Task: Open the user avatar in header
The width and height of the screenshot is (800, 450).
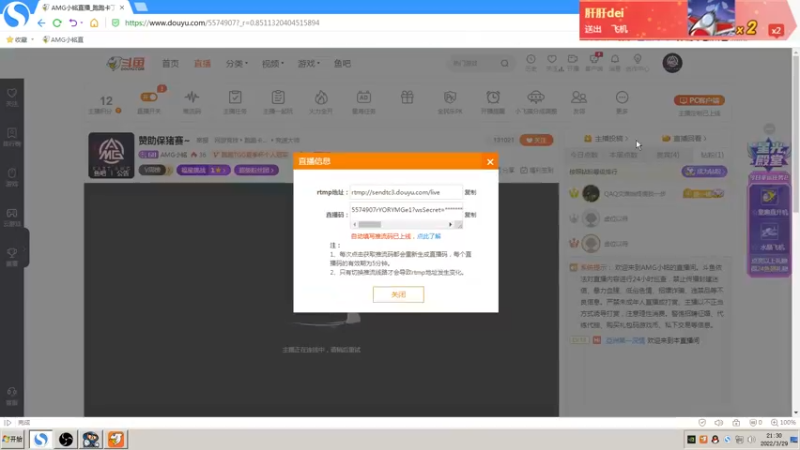Action: [x=672, y=63]
